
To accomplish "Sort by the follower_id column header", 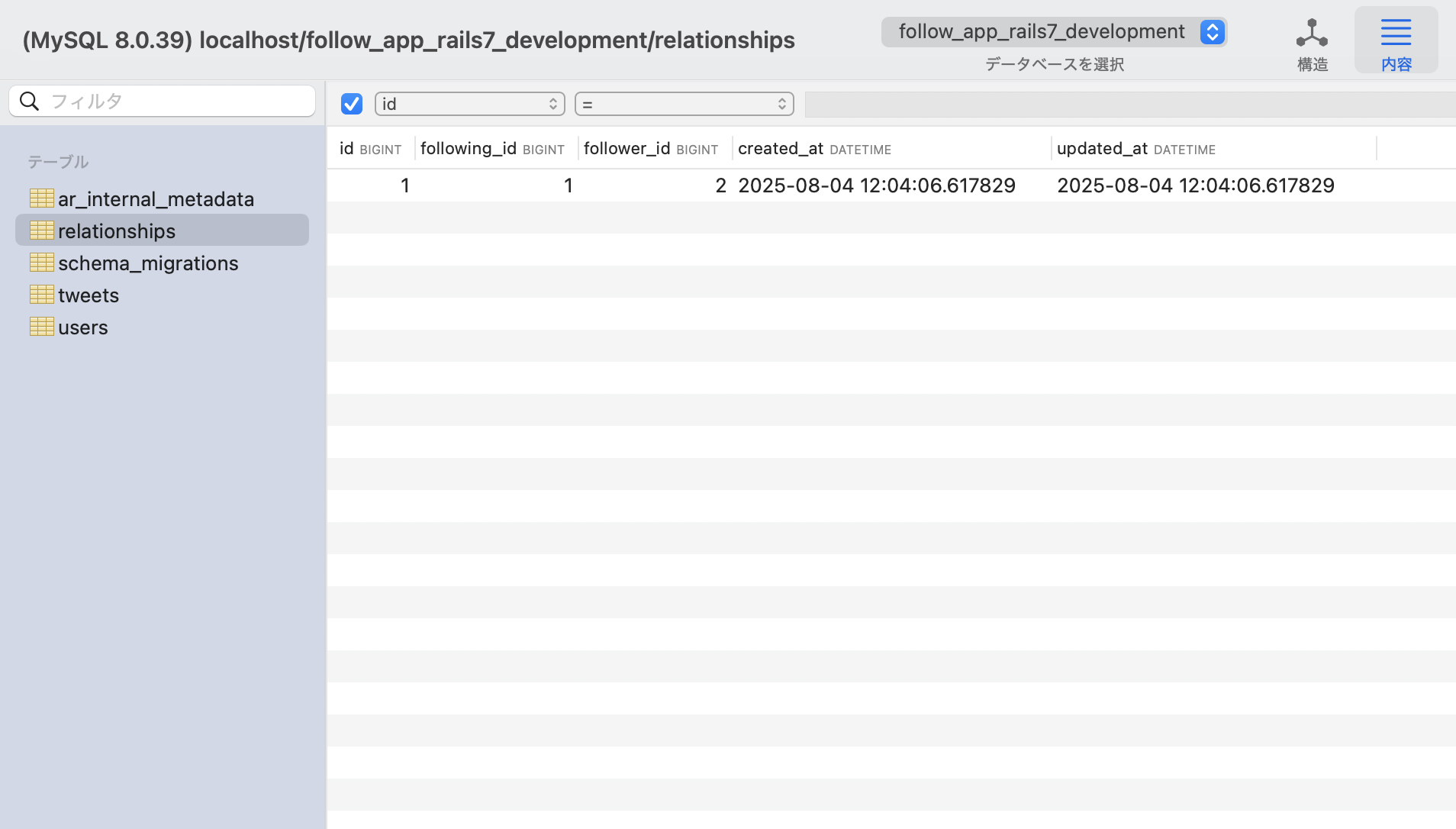I will tap(655, 149).
